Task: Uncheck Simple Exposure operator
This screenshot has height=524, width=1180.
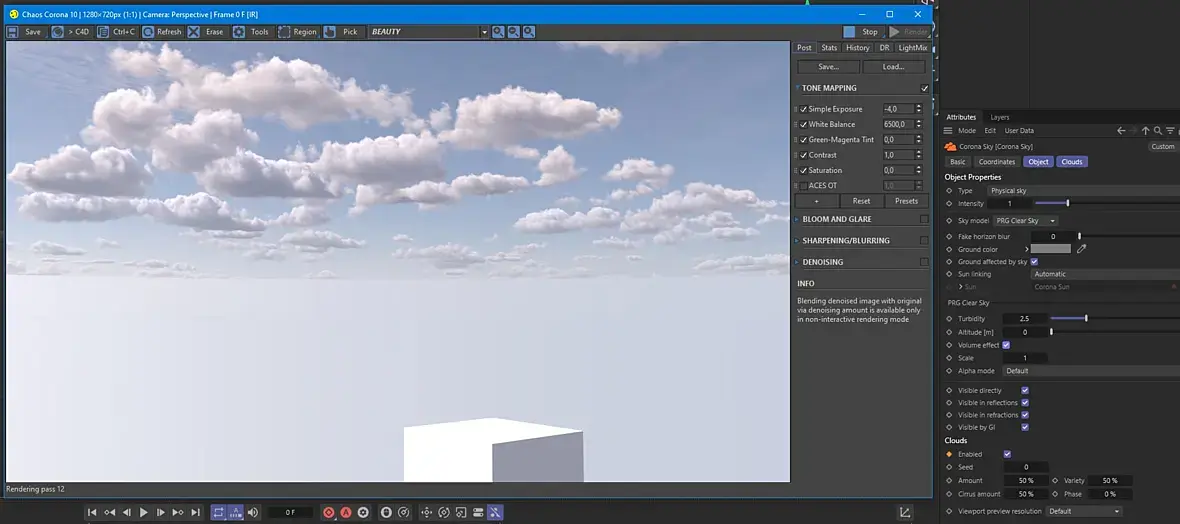Action: pyautogui.click(x=804, y=109)
